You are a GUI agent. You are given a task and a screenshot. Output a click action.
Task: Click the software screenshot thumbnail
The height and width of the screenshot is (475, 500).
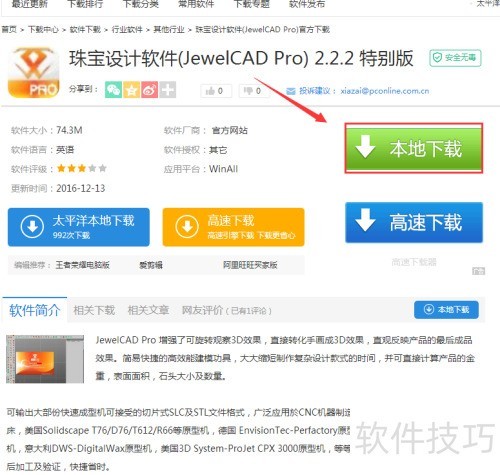tap(45, 359)
